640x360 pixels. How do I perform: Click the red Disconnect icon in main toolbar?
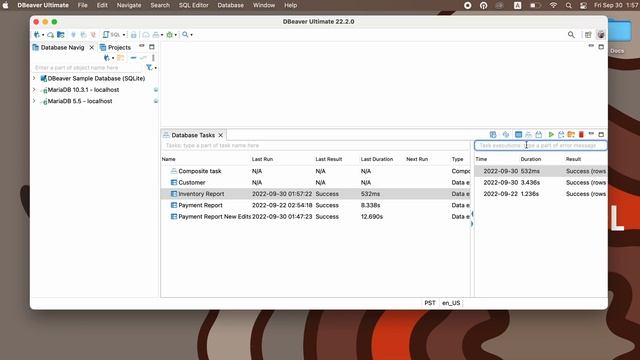coord(93,35)
